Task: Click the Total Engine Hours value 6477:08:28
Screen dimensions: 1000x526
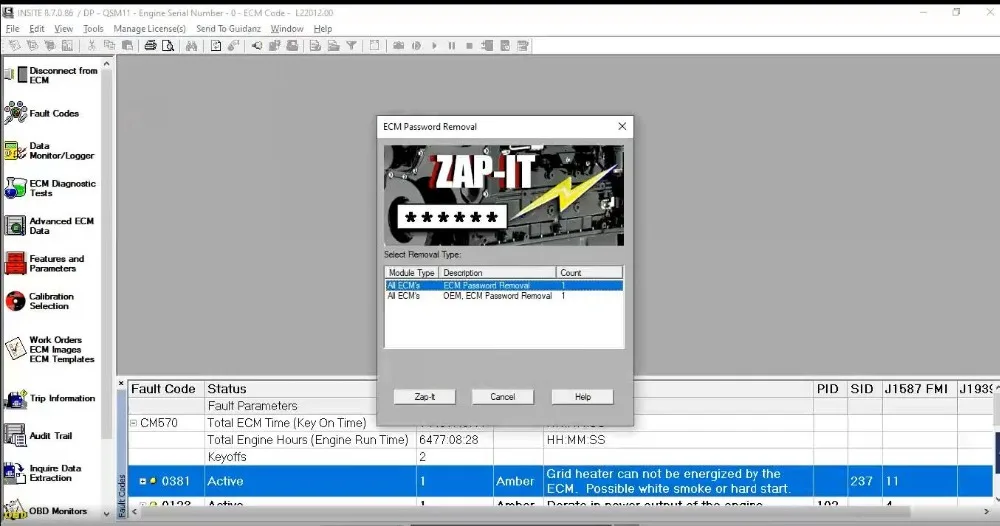Action: point(449,440)
